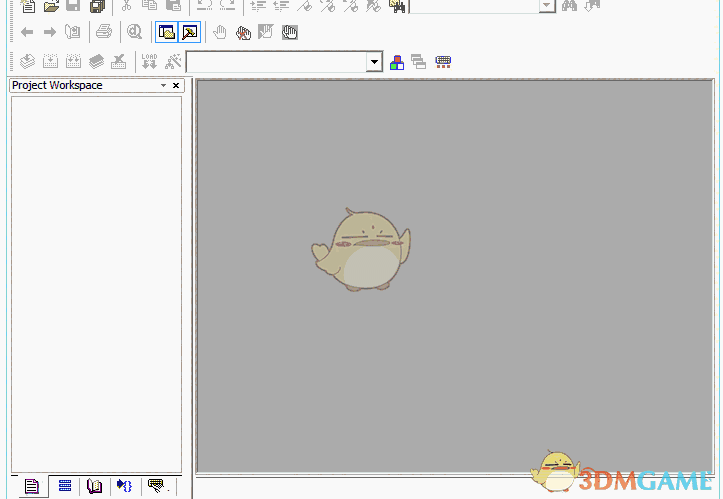Image resolution: width=723 pixels, height=499 pixels.
Task: Switch to the Books tab
Action: pos(94,487)
